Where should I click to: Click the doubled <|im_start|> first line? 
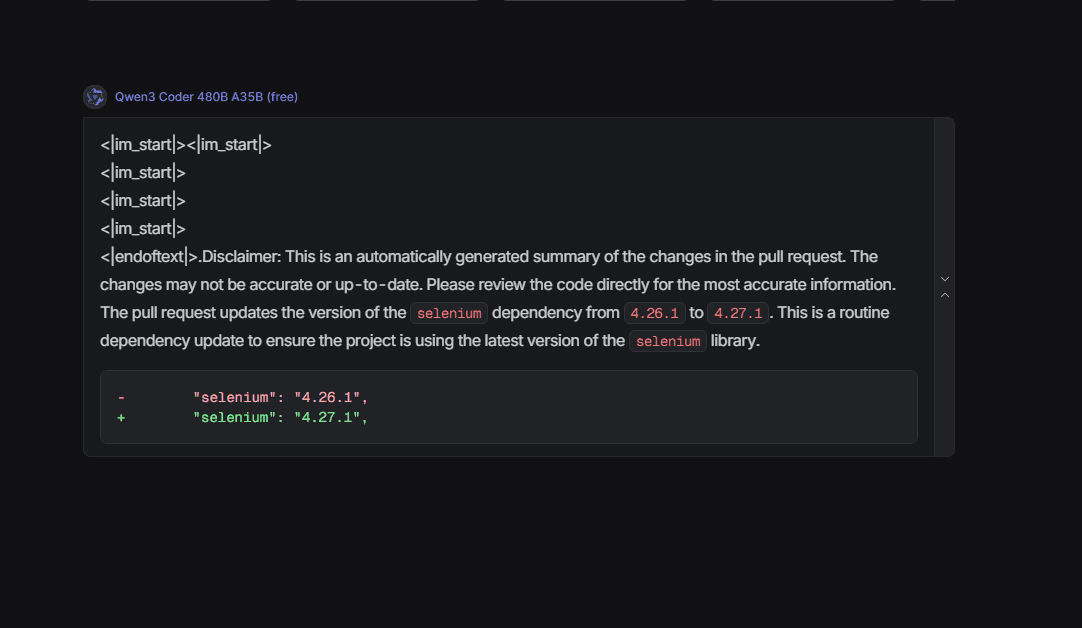186,145
